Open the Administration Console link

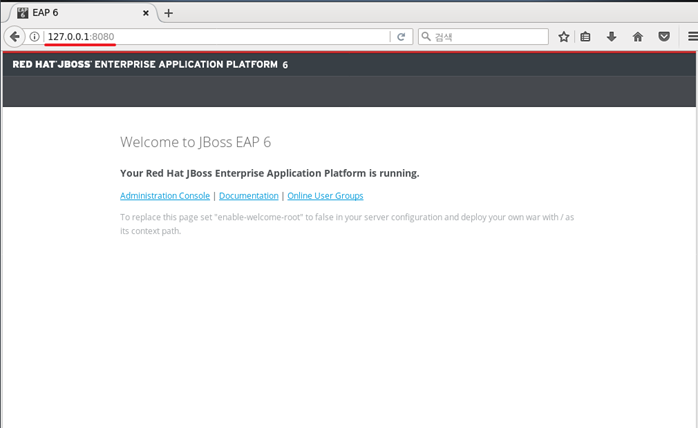(165, 196)
